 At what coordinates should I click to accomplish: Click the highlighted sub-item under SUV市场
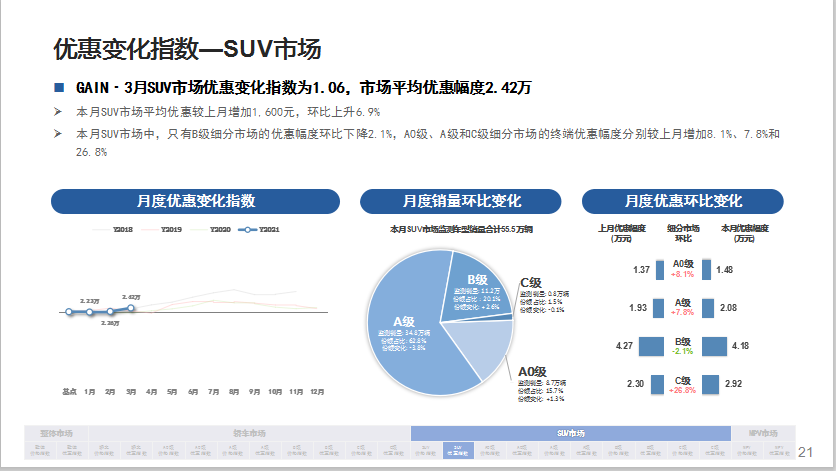(456, 449)
